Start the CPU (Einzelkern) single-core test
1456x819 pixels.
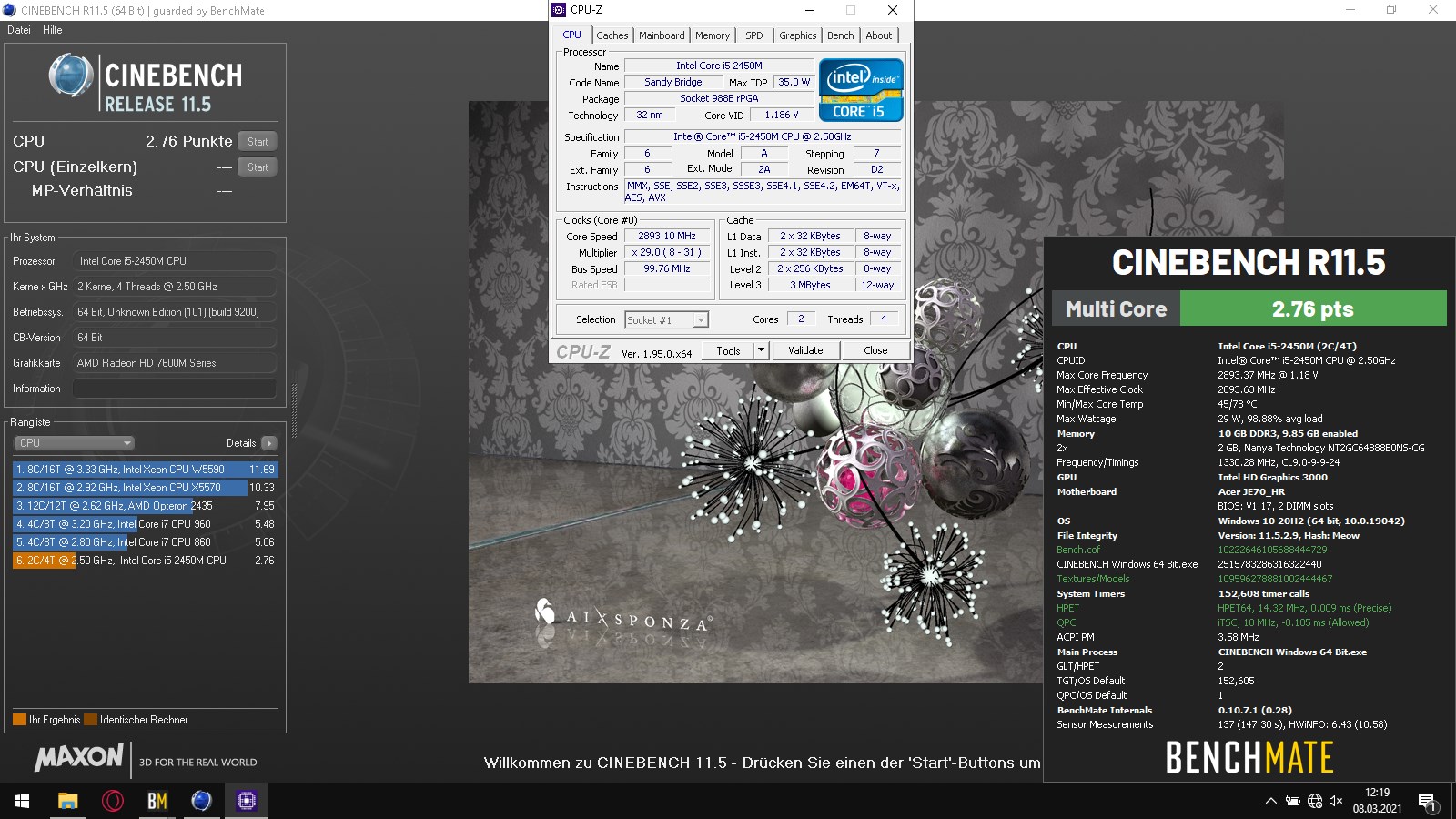click(x=258, y=167)
